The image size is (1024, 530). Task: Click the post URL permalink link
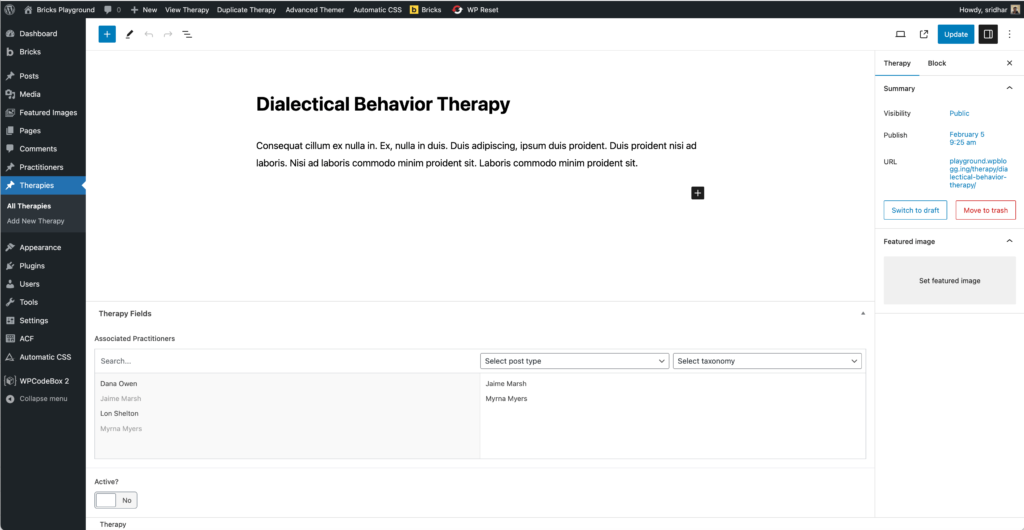point(976,173)
